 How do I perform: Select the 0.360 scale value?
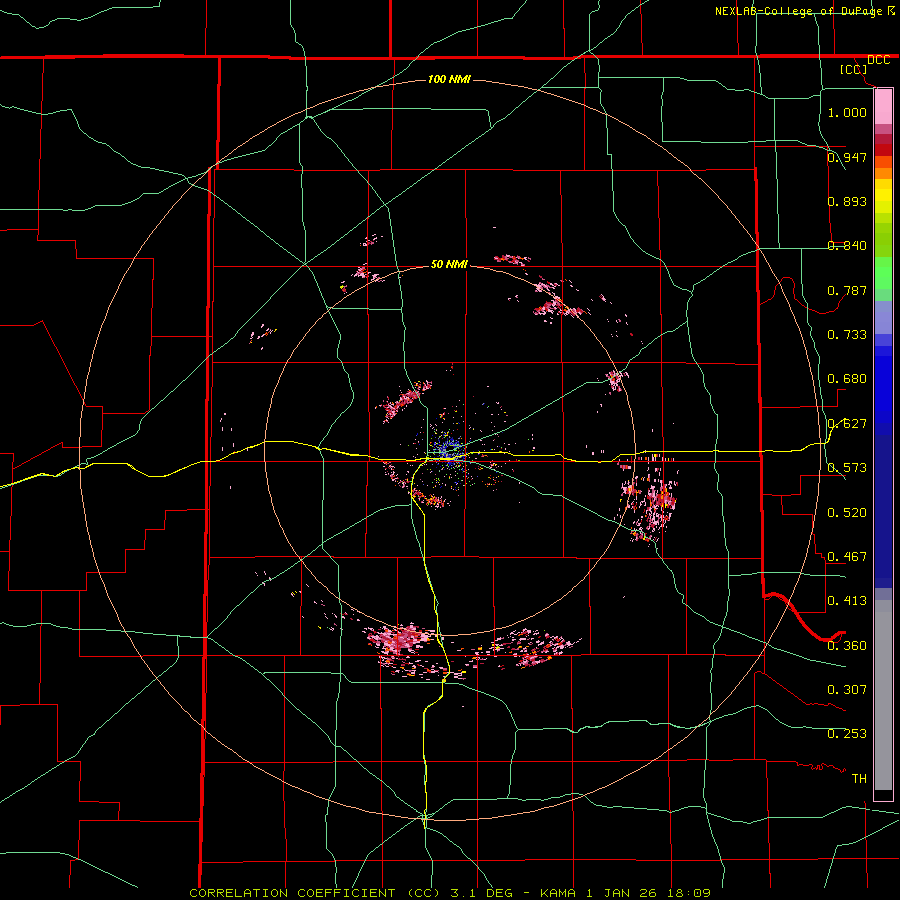[847, 646]
